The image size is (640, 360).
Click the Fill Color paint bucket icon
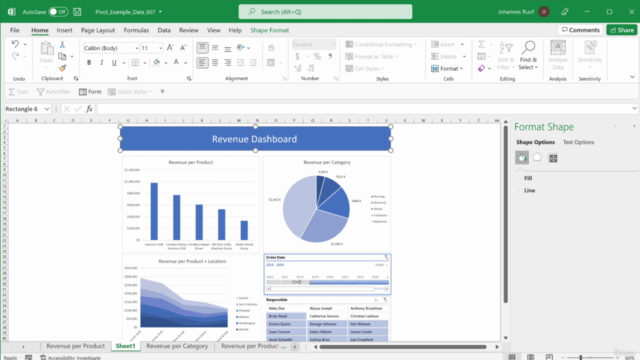[156, 62]
